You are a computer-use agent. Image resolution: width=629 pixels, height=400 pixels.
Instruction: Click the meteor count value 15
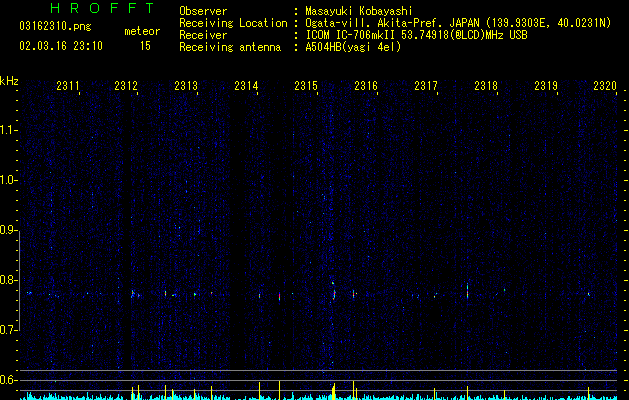(145, 46)
